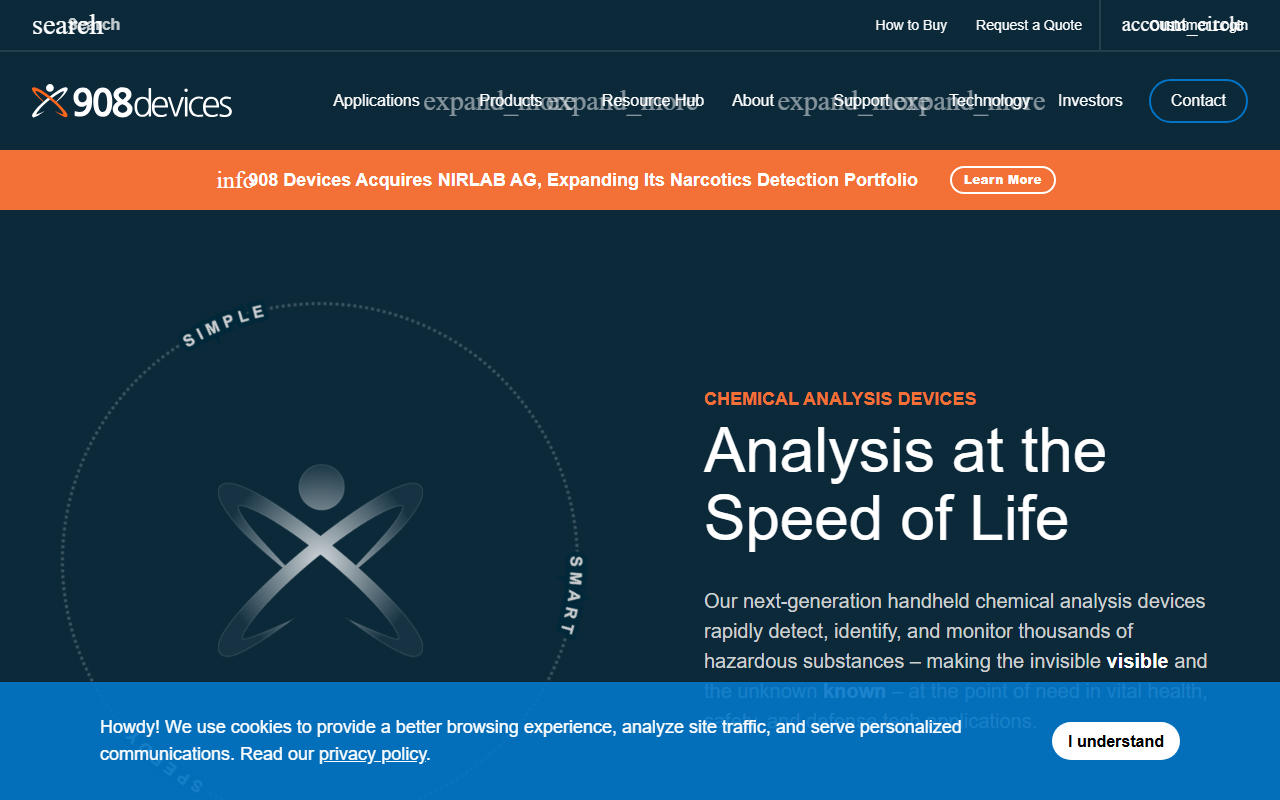Click the large X figure emblem in the circle
The width and height of the screenshot is (1280, 800).
point(320,560)
